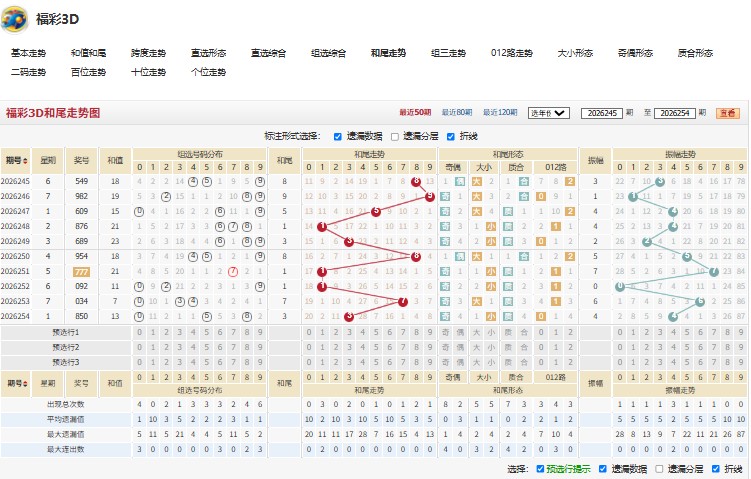Click prize number 982 in row 2026246
Screen dimensions: 751x479
pyautogui.click(x=81, y=196)
